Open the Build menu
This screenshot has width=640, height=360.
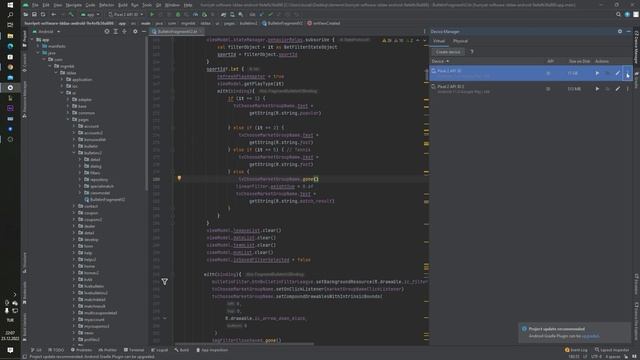[122, 5]
